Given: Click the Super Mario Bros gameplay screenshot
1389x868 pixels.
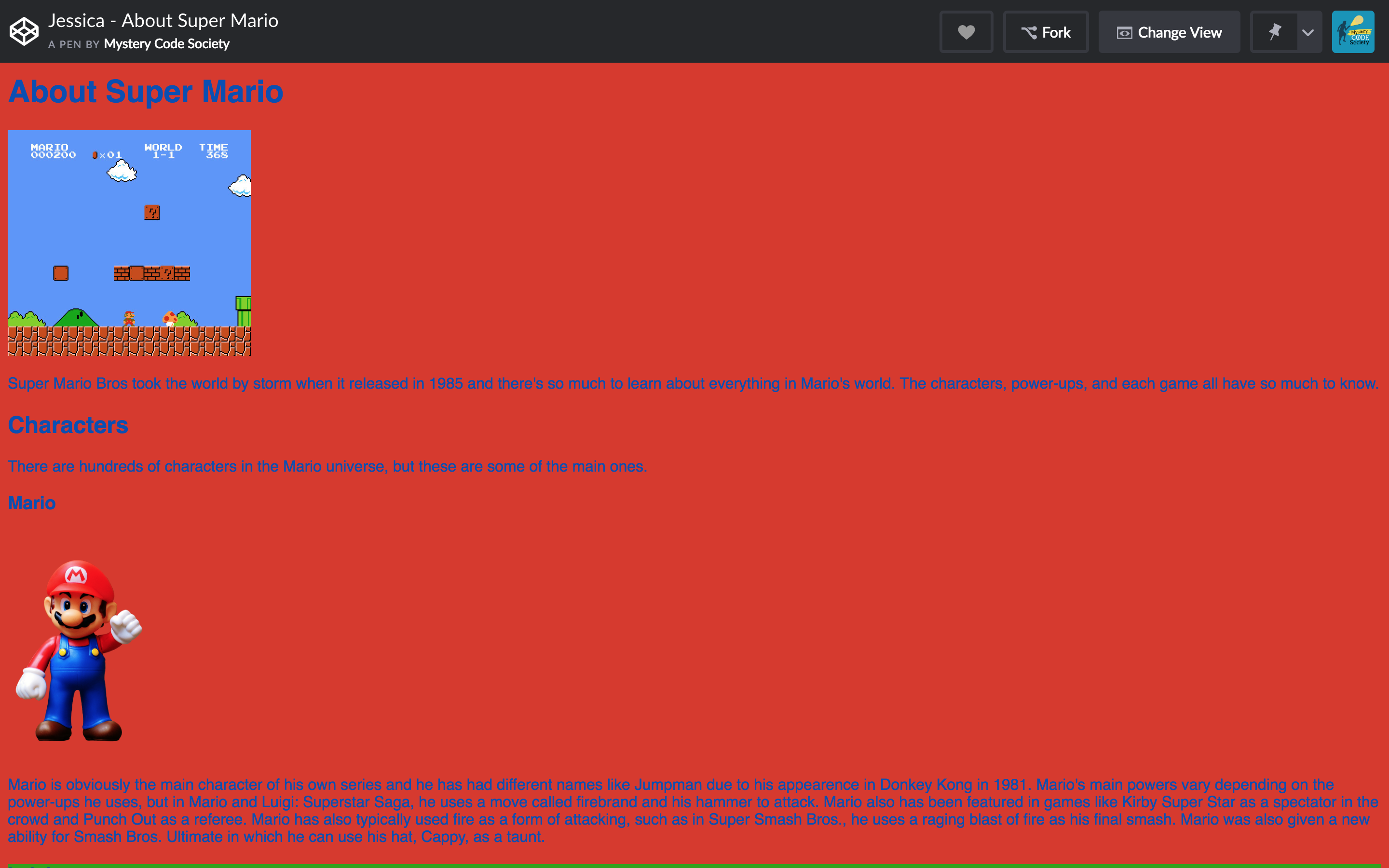Looking at the screenshot, I should click(x=129, y=243).
